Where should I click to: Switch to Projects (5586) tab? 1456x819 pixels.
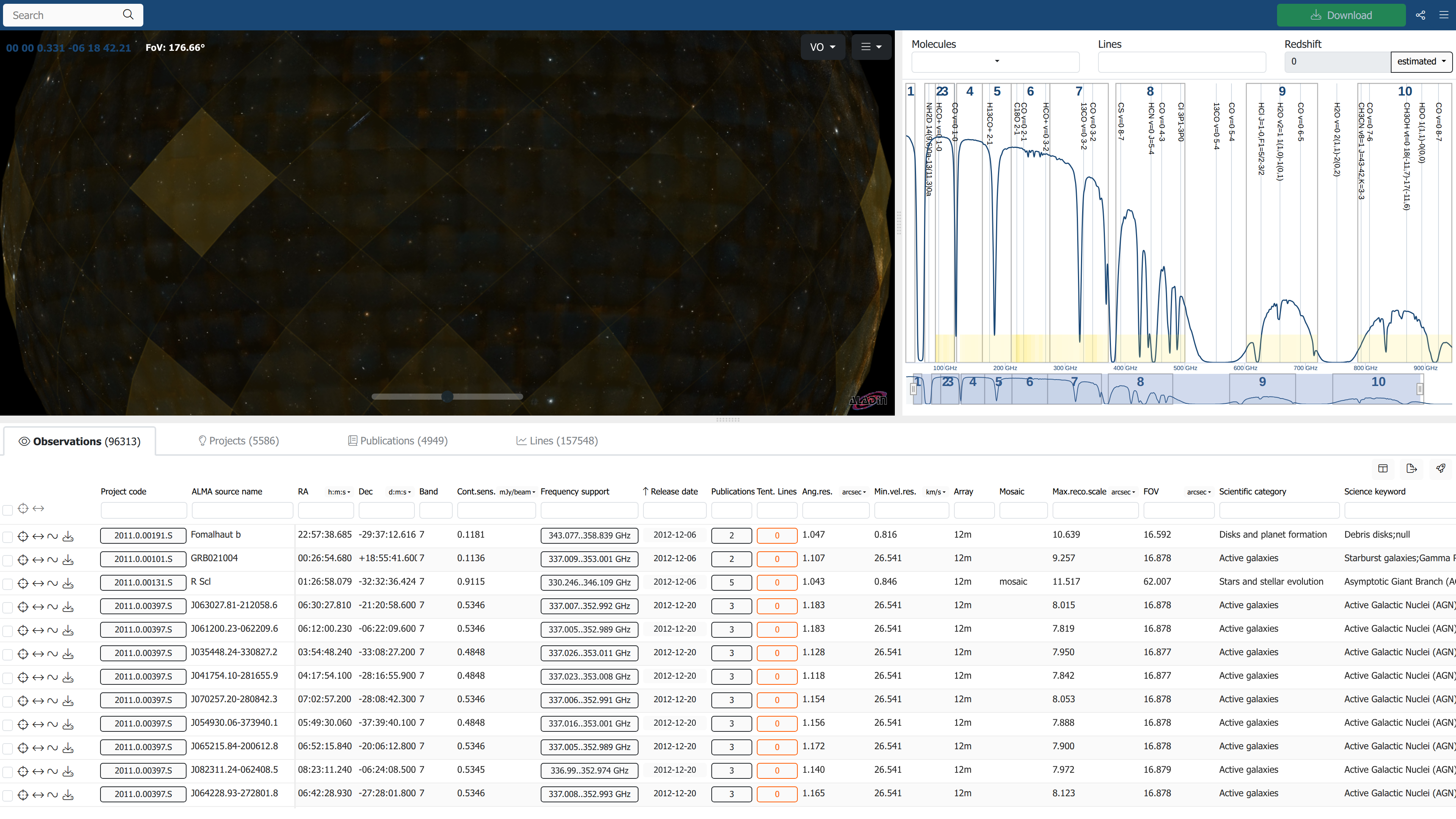[x=238, y=441]
